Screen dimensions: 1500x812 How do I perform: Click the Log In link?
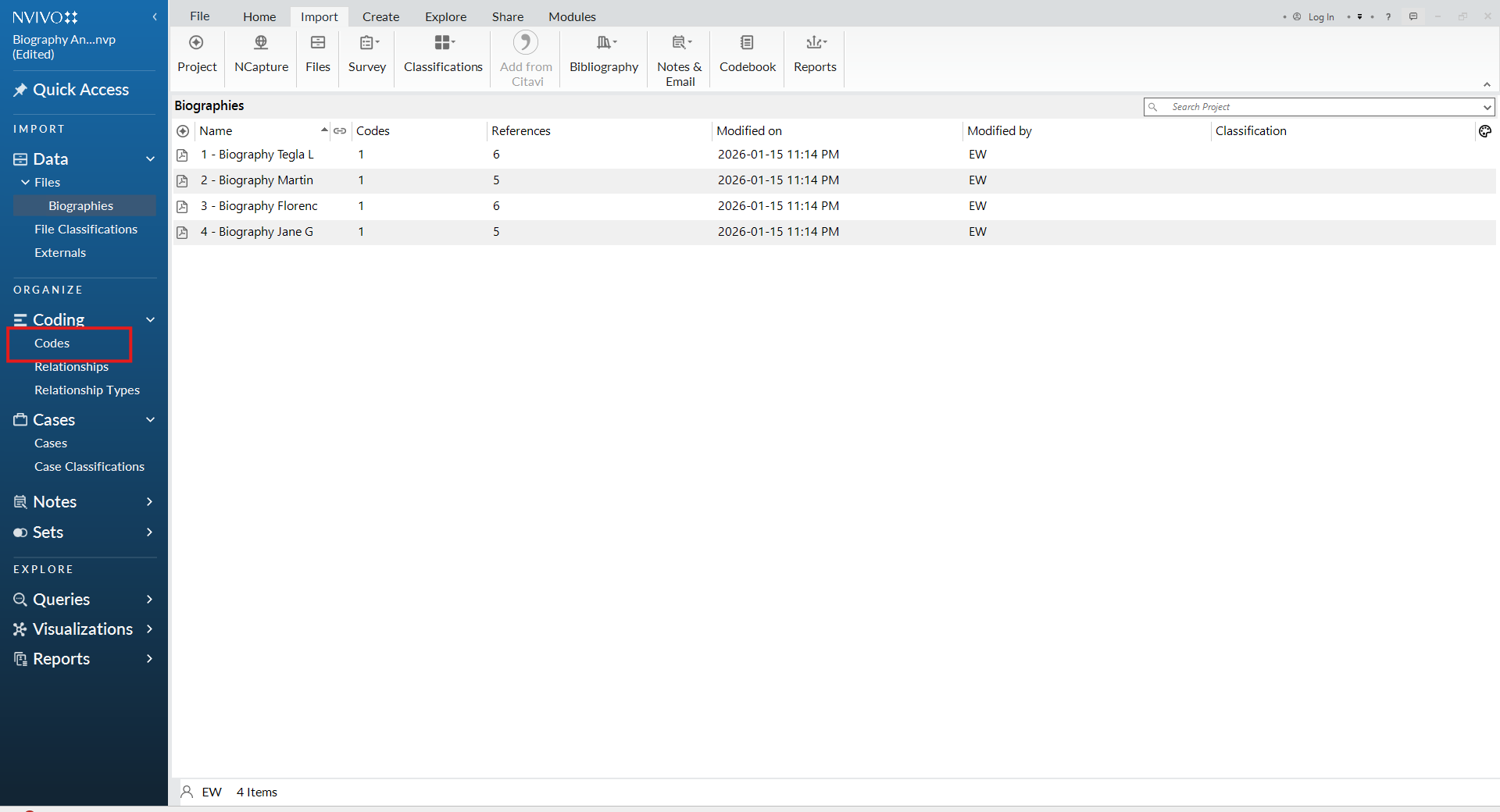(1320, 16)
